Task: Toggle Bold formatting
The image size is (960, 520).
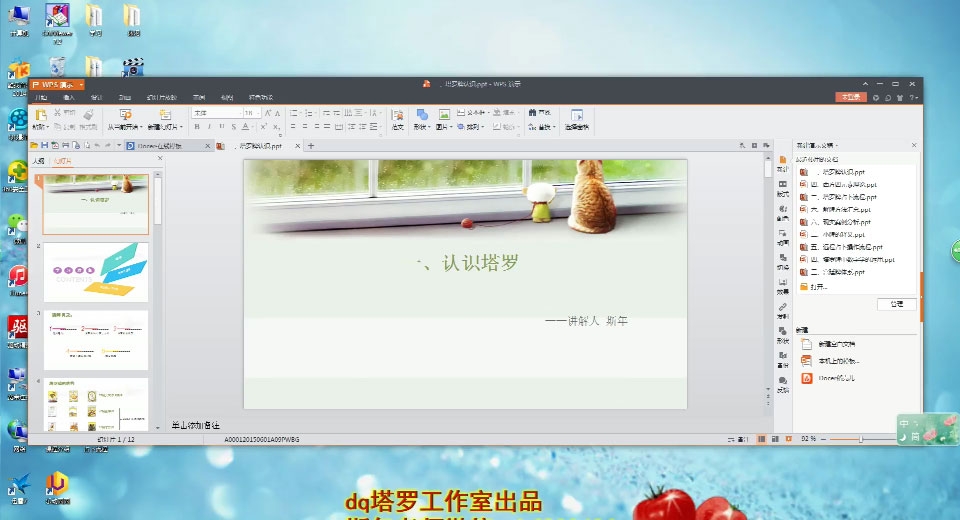Action: 197,127
